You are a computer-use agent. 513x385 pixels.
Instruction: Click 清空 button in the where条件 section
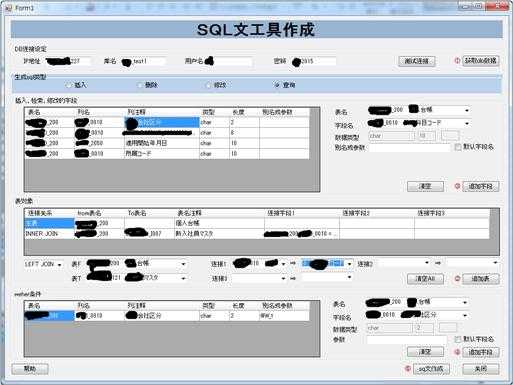pyautogui.click(x=425, y=352)
